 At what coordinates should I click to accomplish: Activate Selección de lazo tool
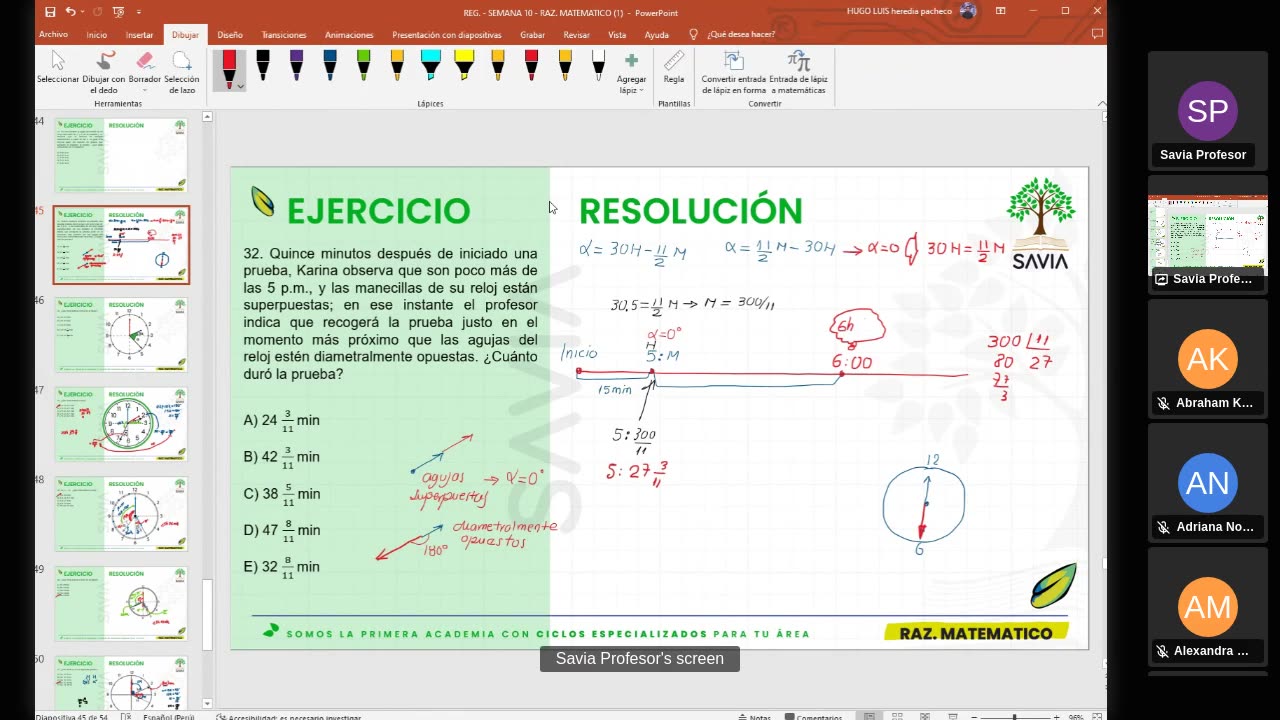point(182,71)
